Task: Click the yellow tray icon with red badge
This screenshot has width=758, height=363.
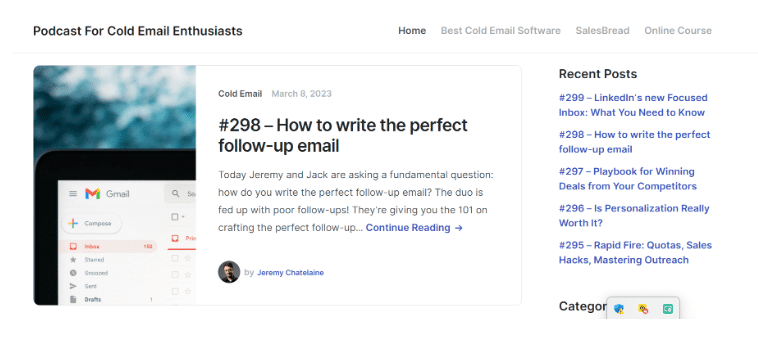Action: click(x=643, y=309)
